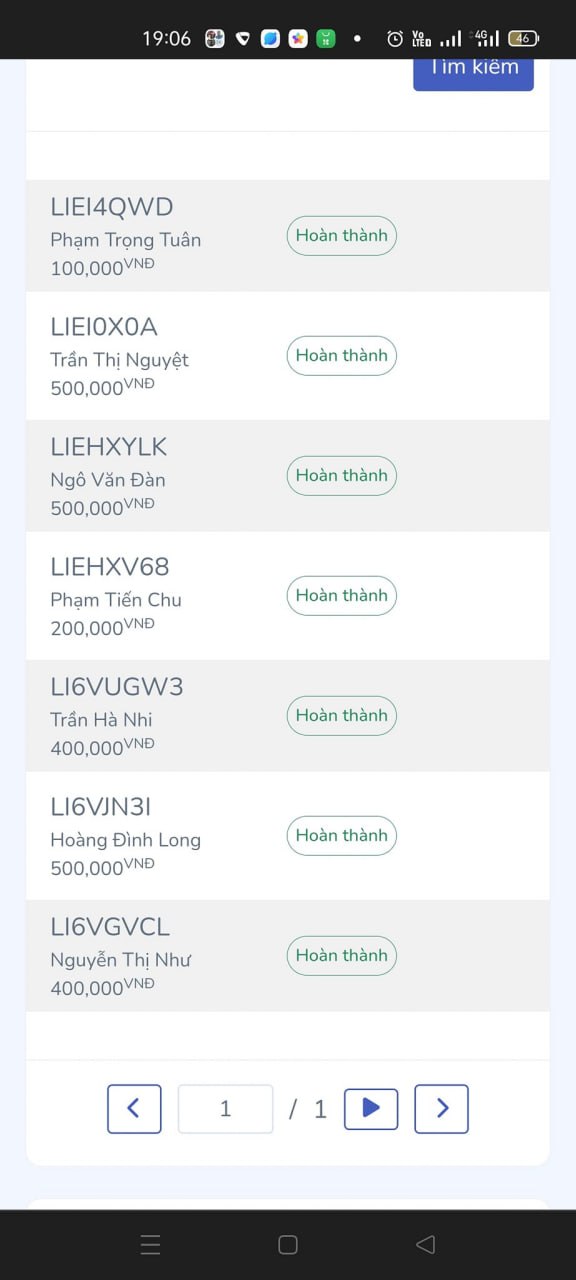Click Hoàn thành badge for Hoàng Đình Long

pos(341,835)
